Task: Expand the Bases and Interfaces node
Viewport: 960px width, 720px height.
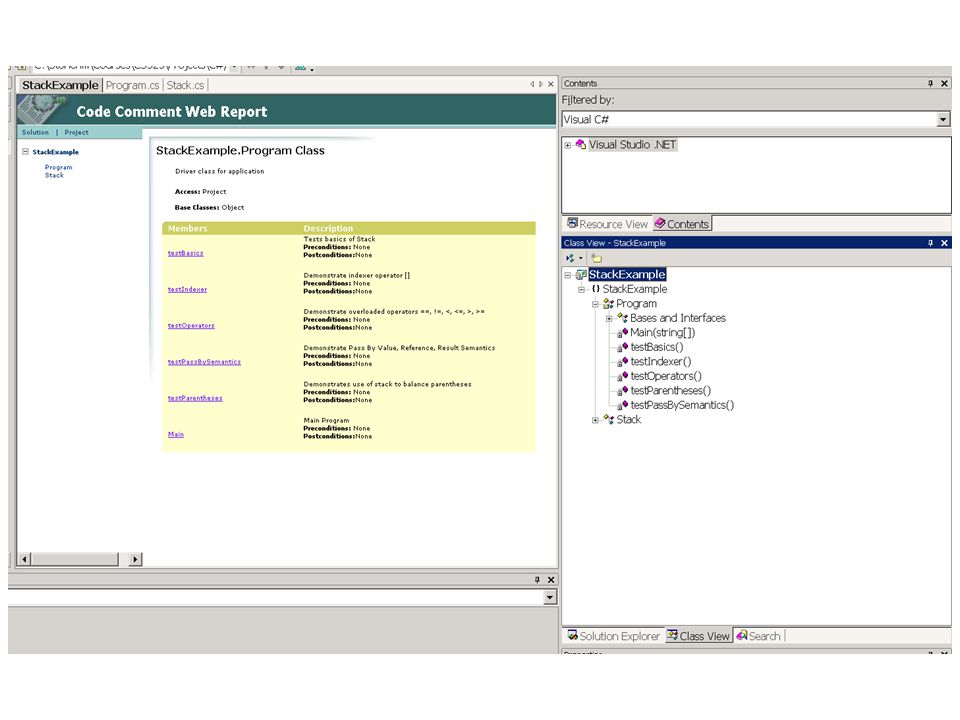Action: click(609, 318)
